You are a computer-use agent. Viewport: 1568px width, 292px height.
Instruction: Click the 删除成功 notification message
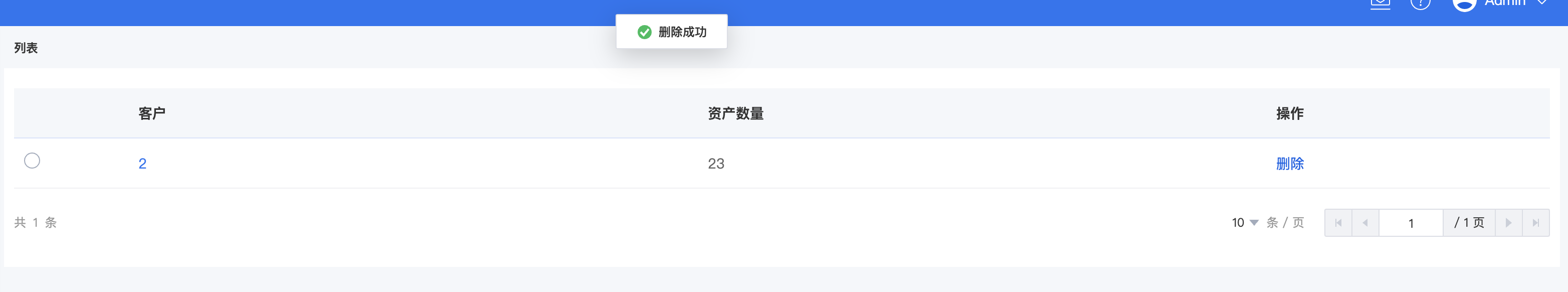[x=682, y=32]
